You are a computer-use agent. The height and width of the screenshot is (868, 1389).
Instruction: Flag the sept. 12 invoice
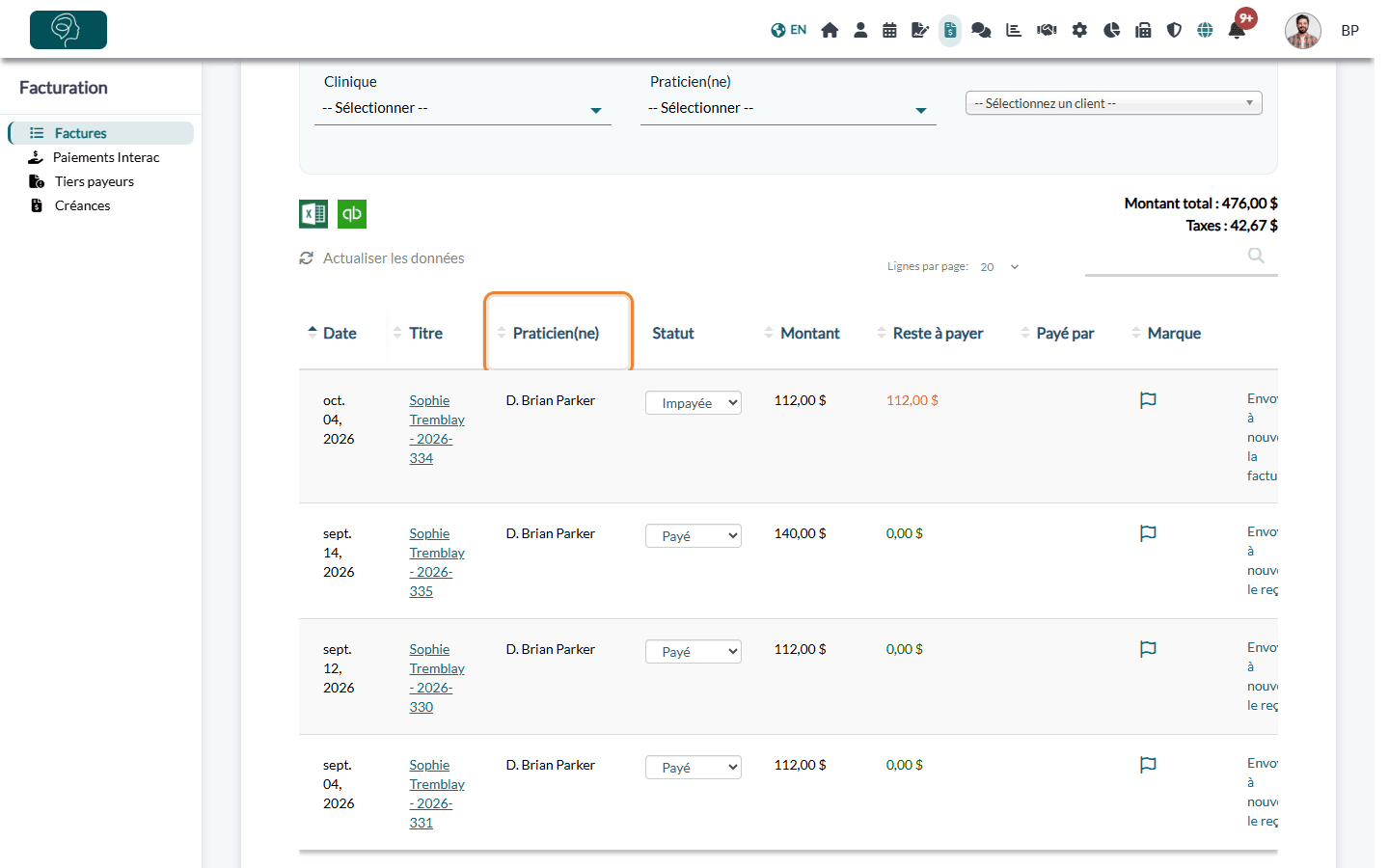pyautogui.click(x=1148, y=649)
